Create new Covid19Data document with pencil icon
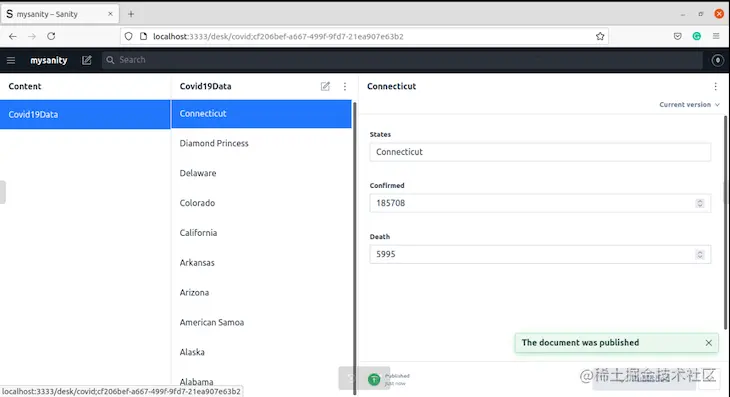 (x=325, y=86)
